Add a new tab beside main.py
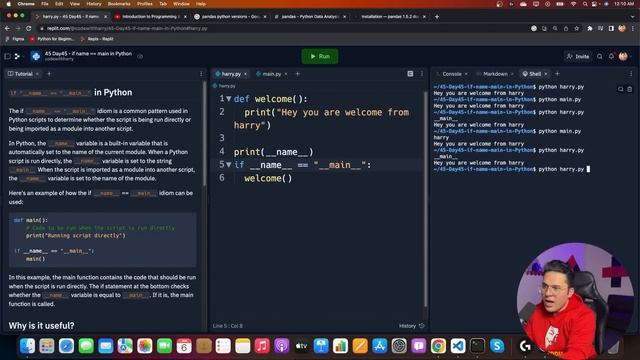The image size is (640, 360). pos(298,74)
